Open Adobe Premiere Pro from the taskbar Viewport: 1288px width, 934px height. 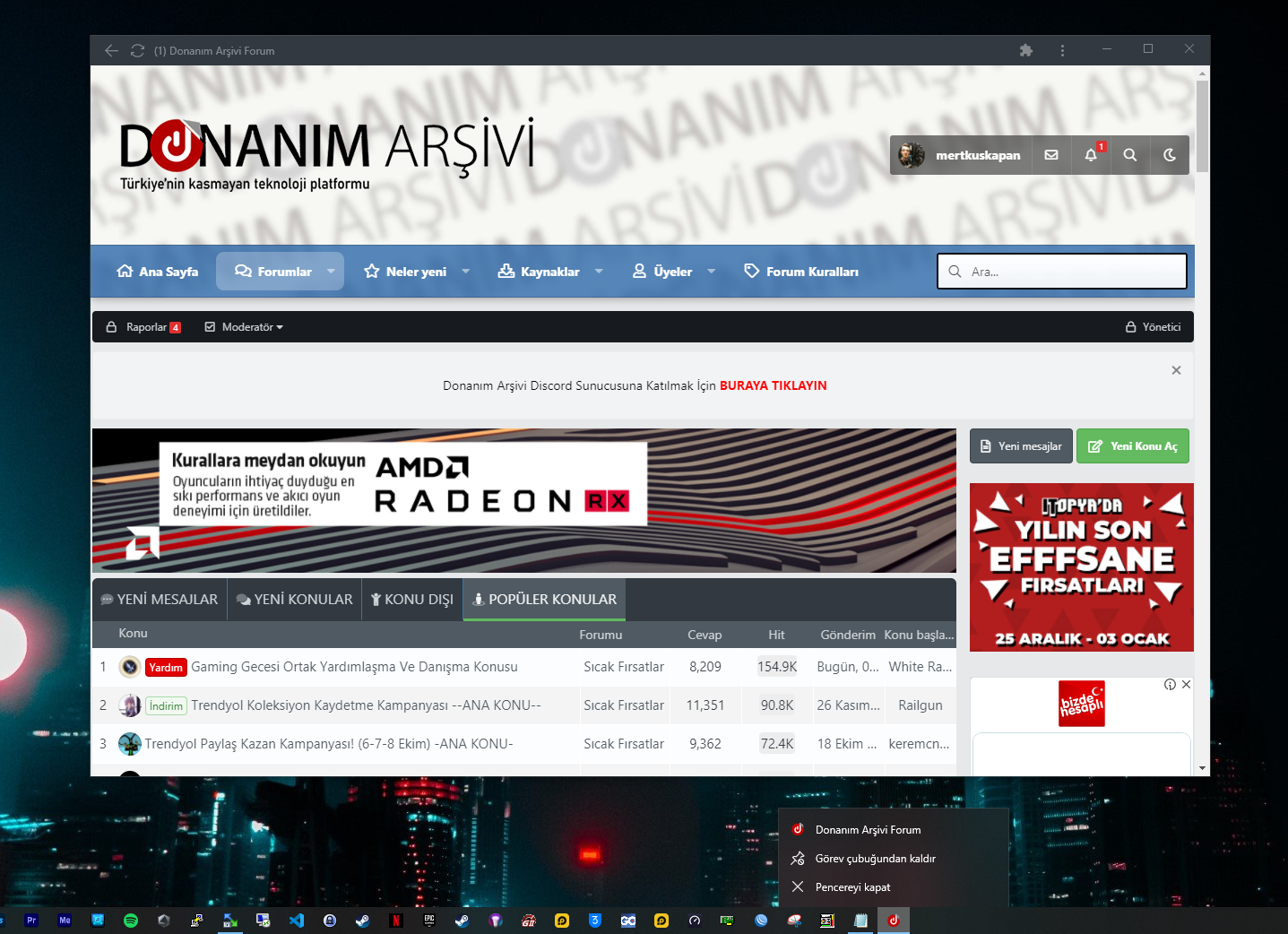(x=31, y=921)
